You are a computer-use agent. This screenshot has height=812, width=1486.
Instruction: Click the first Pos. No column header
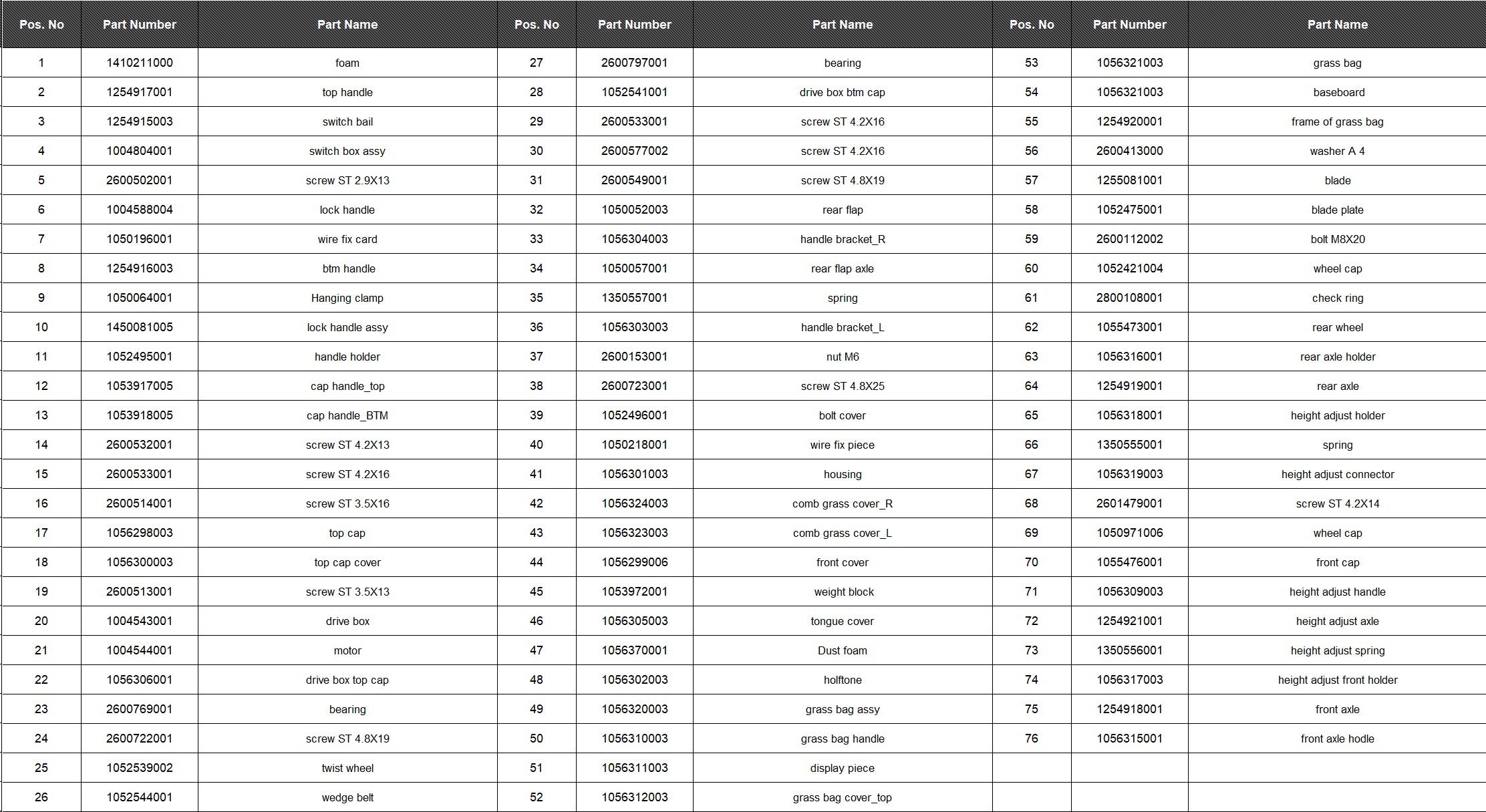(41, 25)
